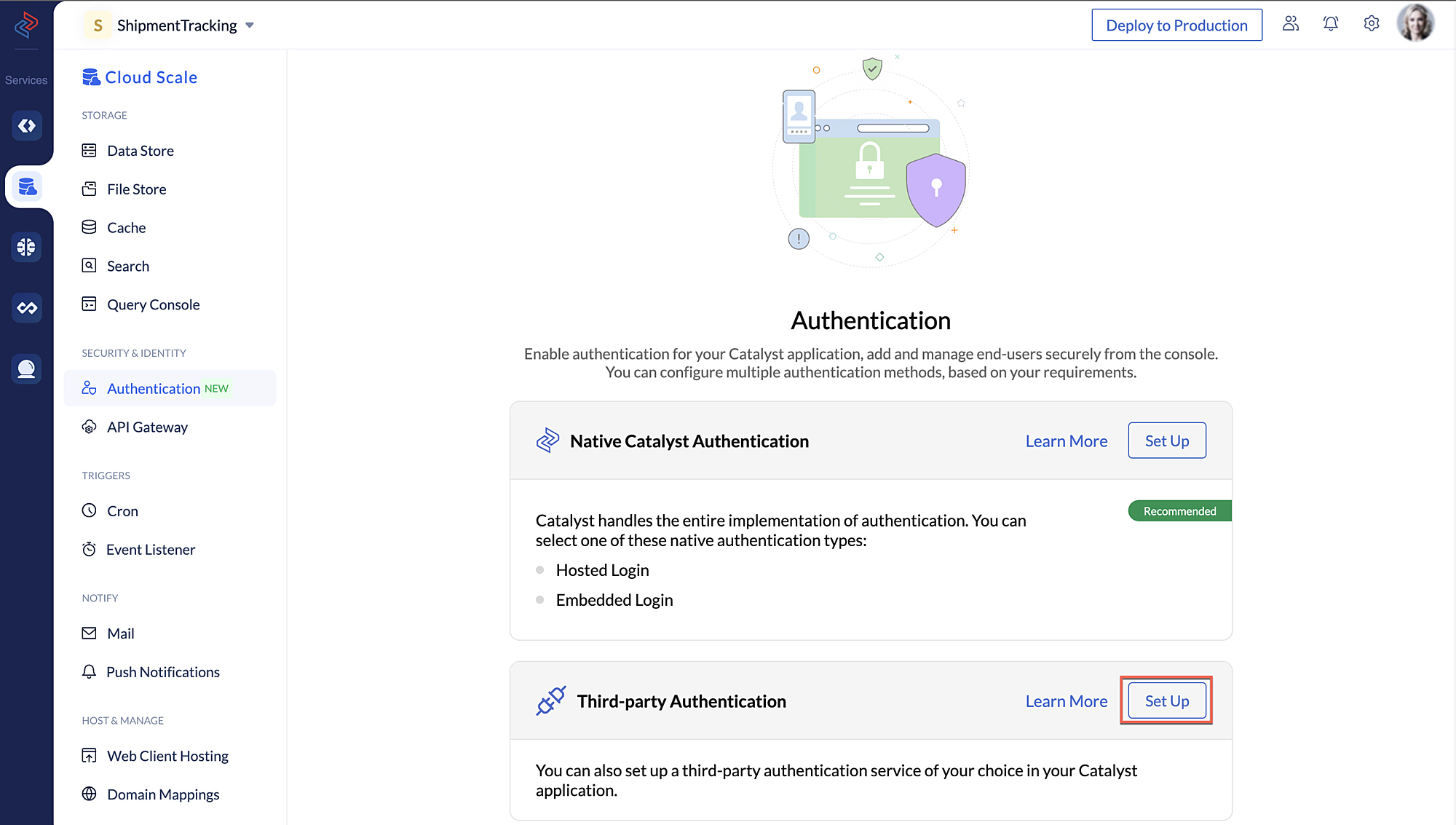The image size is (1456, 825).
Task: Open the user management icon in top bar
Action: click(x=1291, y=23)
